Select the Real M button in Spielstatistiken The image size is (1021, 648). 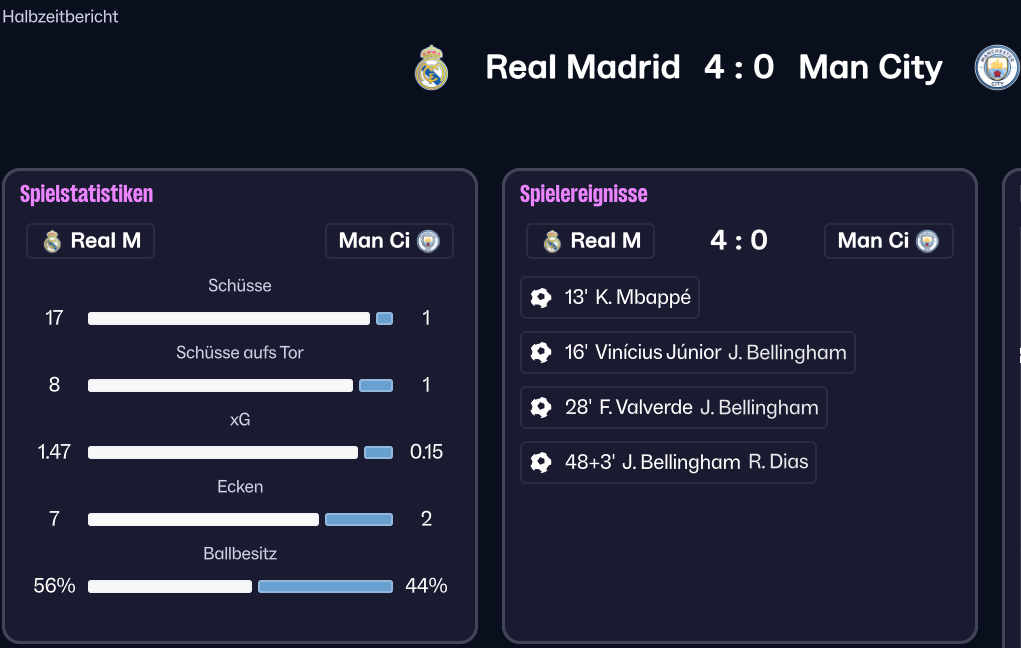coord(91,241)
